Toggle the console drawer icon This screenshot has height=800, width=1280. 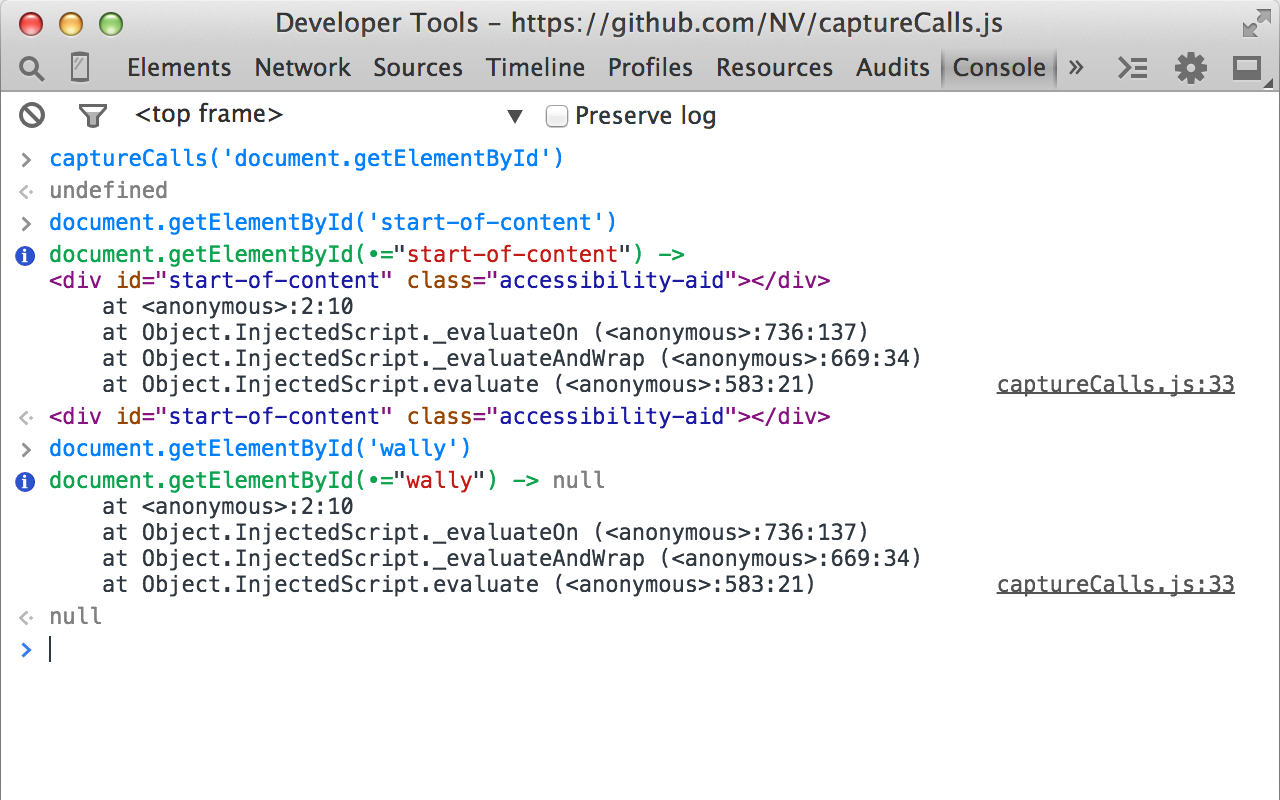(x=1132, y=68)
